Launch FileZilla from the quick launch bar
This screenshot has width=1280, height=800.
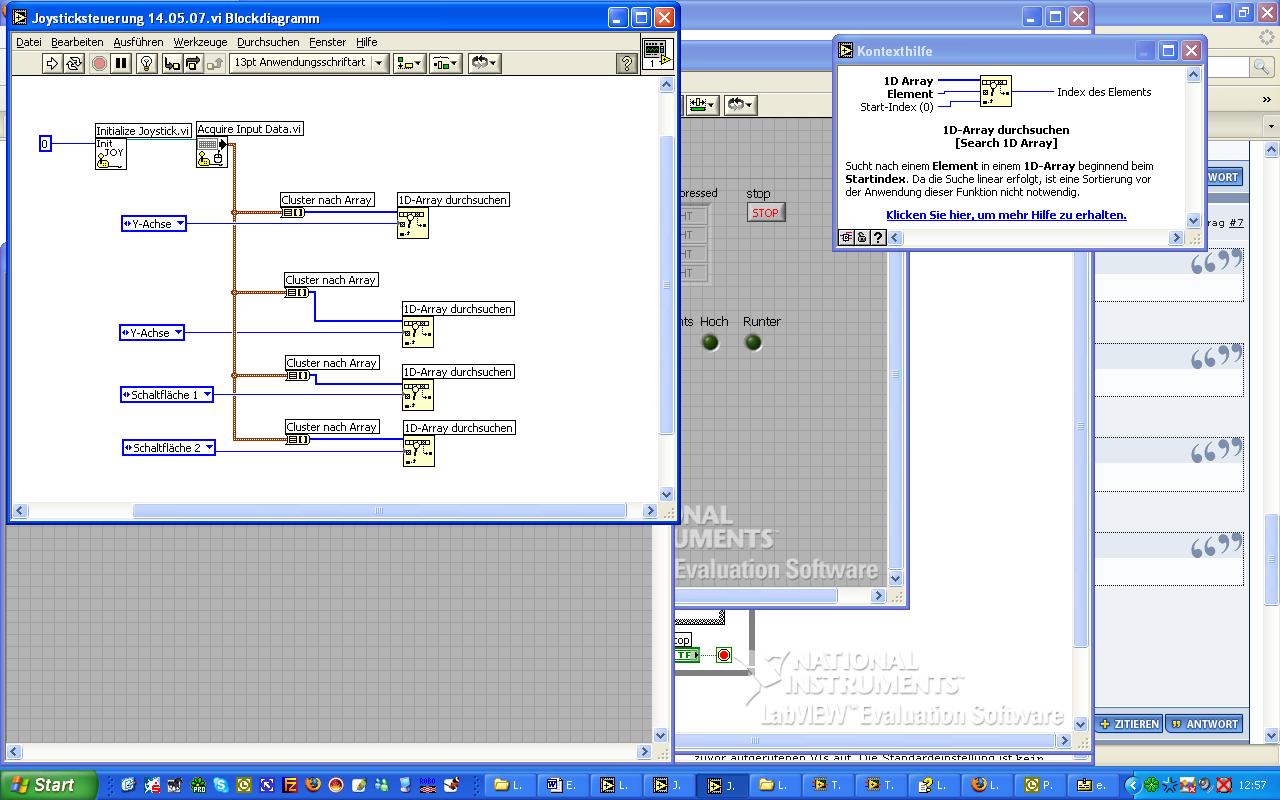(x=290, y=785)
